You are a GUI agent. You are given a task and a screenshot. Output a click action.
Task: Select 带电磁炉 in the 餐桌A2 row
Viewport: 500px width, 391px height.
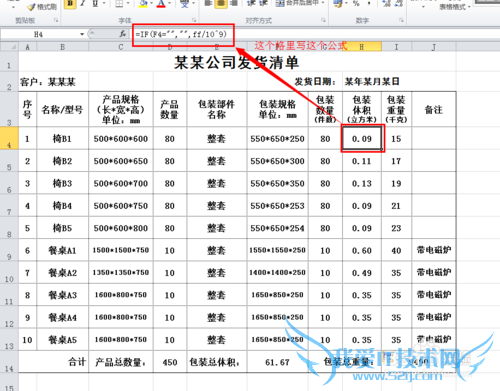coord(434,273)
